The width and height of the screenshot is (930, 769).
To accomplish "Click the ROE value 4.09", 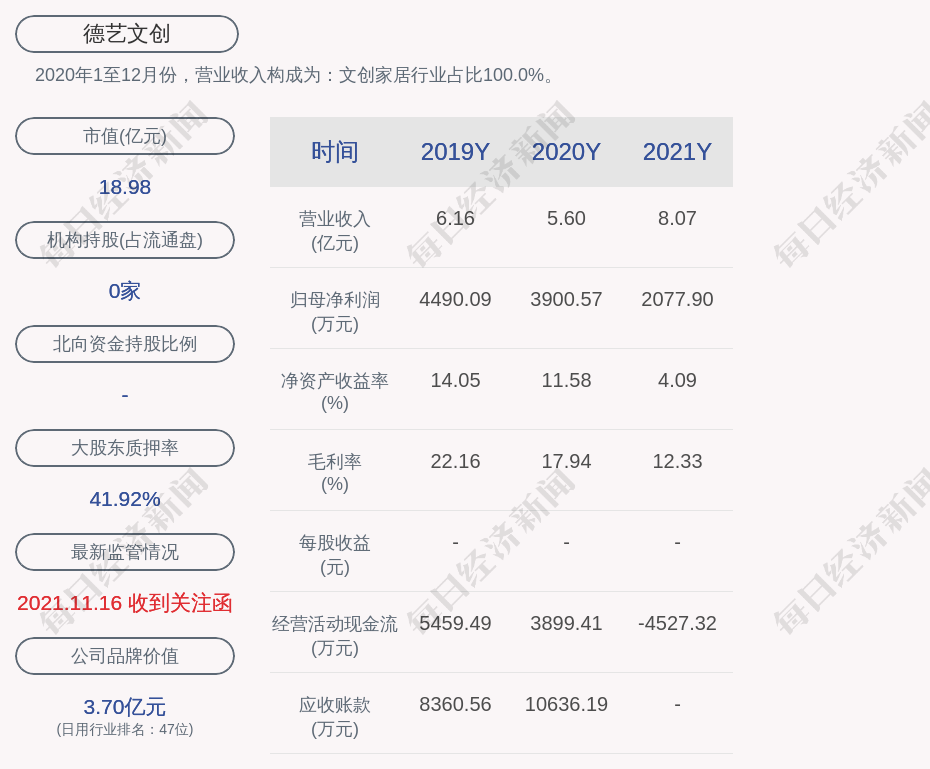I will tap(677, 380).
